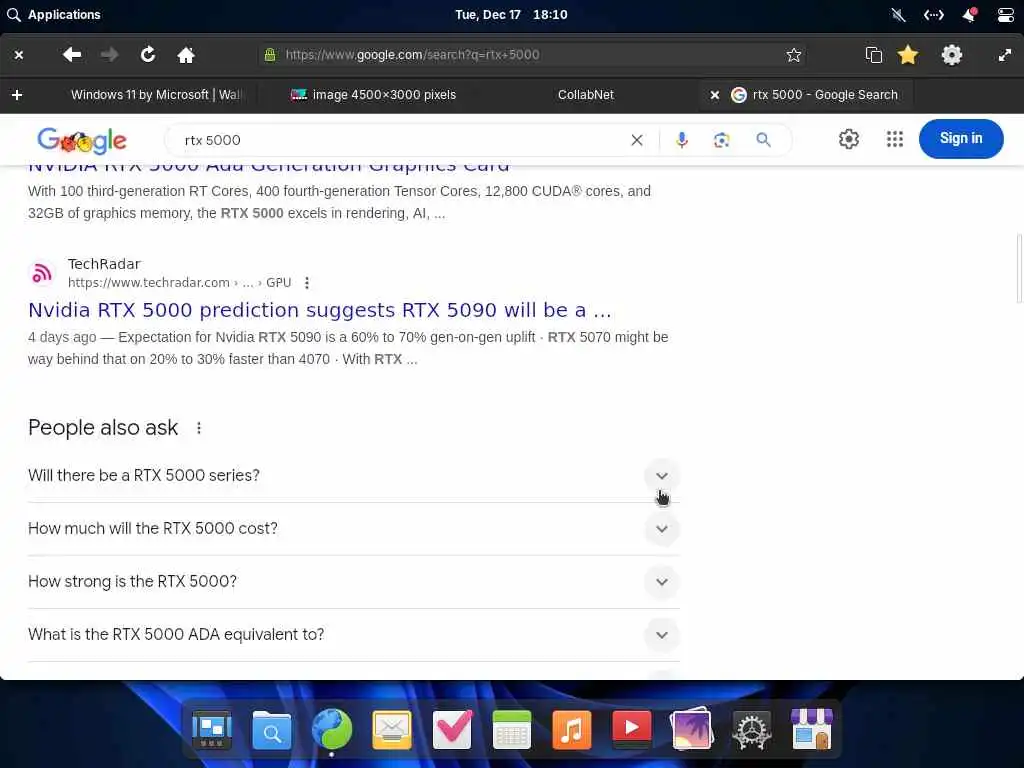Open AppCenter store in the dock
The image size is (1024, 768).
click(x=812, y=729)
